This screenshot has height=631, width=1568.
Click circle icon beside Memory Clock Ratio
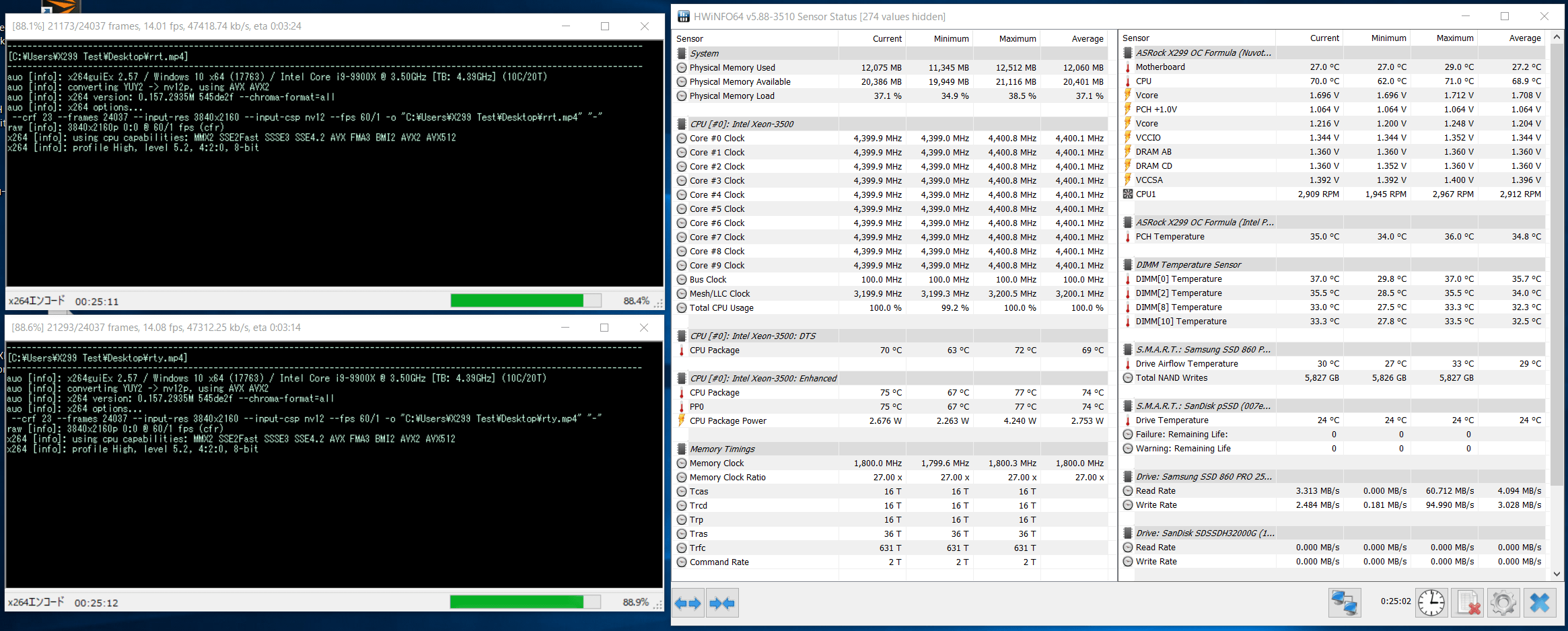tap(682, 478)
